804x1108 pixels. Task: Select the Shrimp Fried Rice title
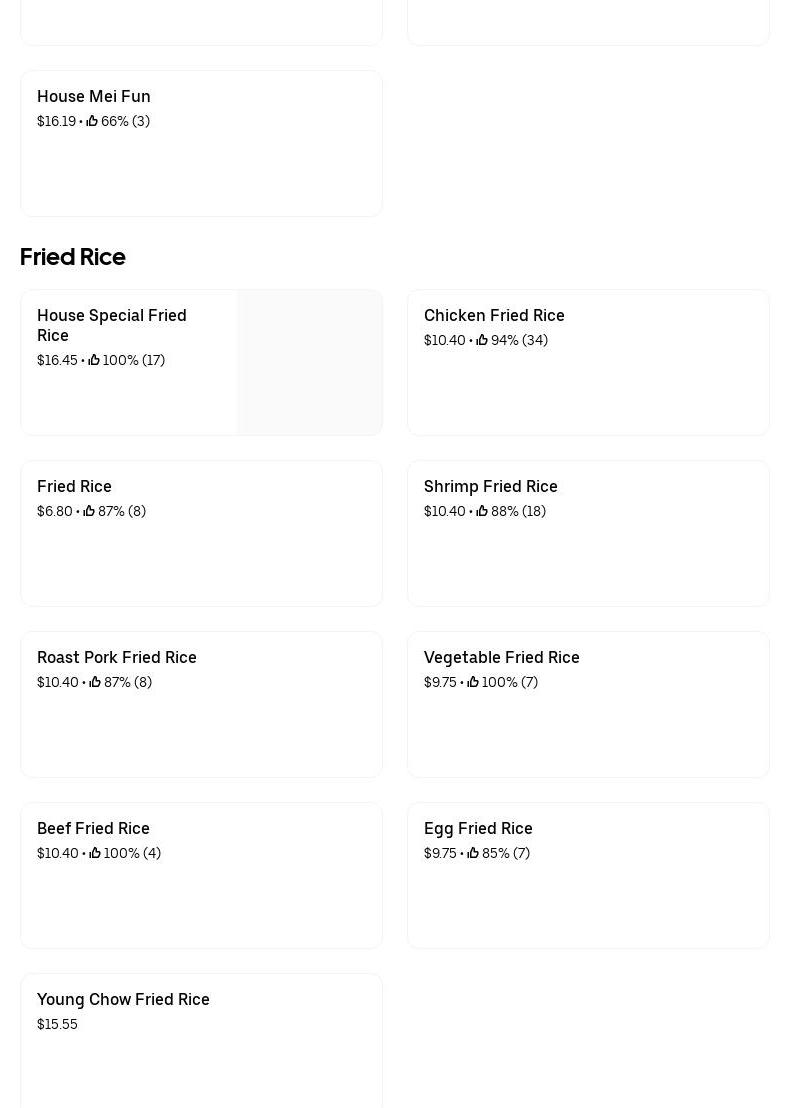[490, 486]
